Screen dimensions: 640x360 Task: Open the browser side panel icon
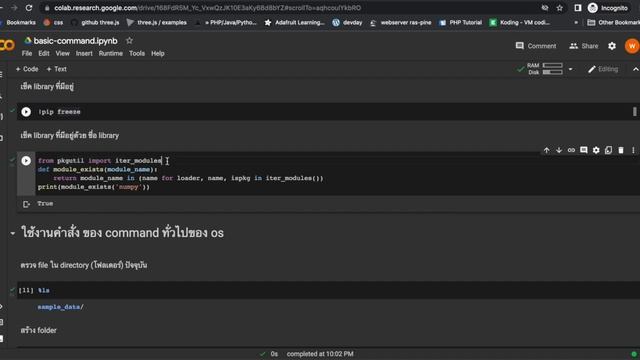point(578,8)
